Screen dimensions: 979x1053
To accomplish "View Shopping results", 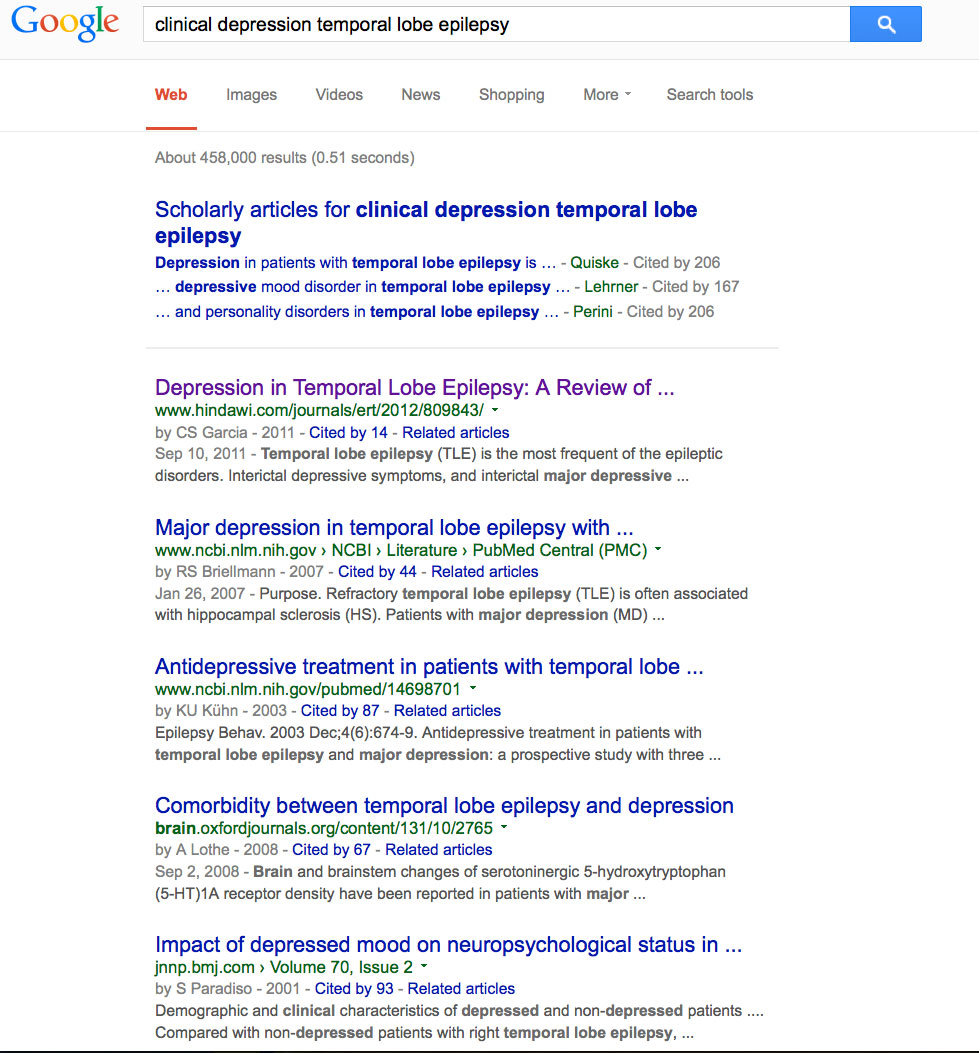I will pos(511,95).
